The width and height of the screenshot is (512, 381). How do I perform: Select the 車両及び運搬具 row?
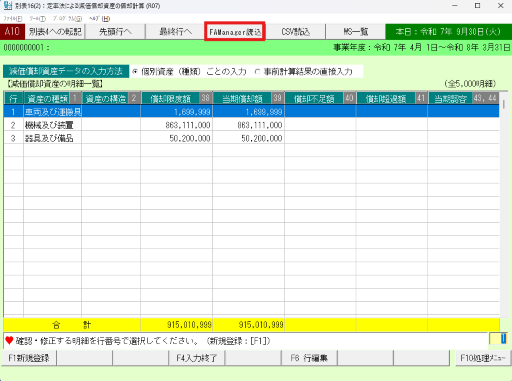coord(252,112)
